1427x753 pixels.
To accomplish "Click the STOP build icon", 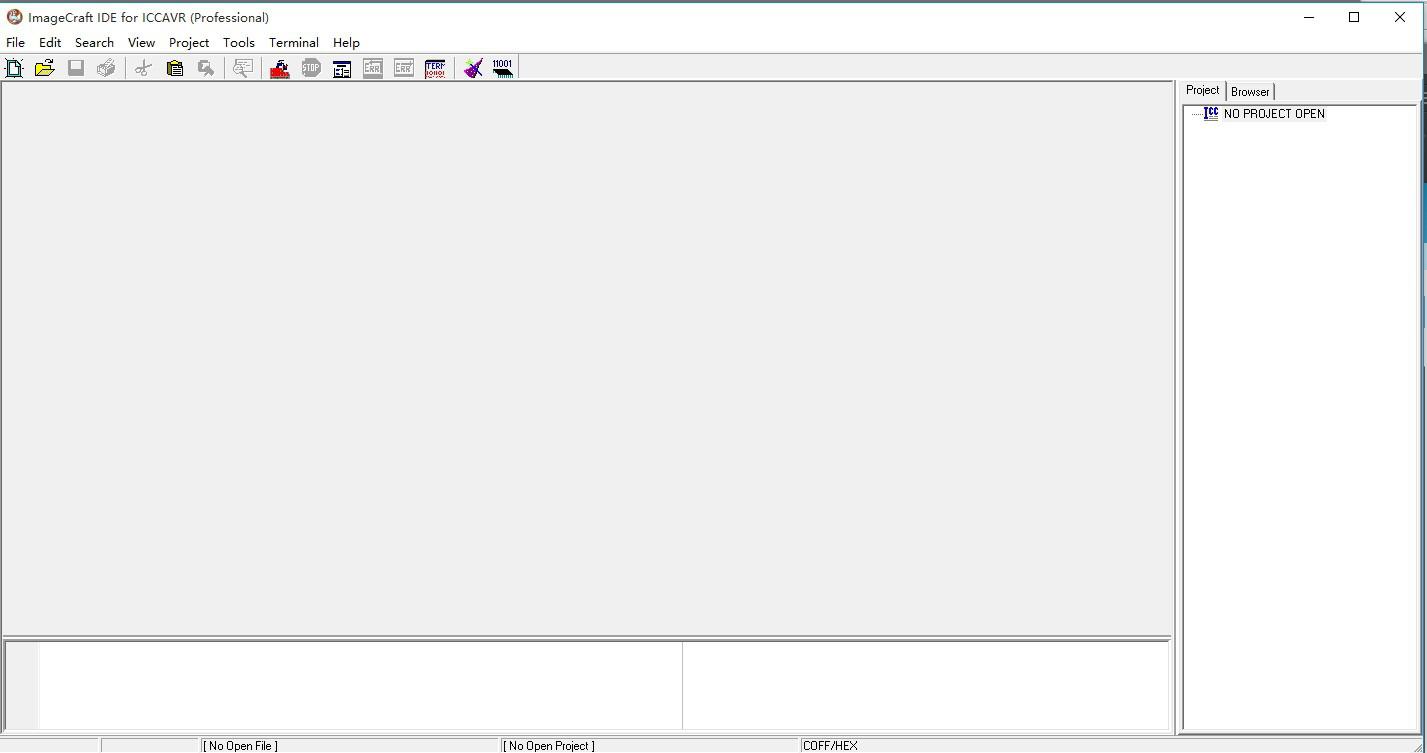I will point(311,68).
